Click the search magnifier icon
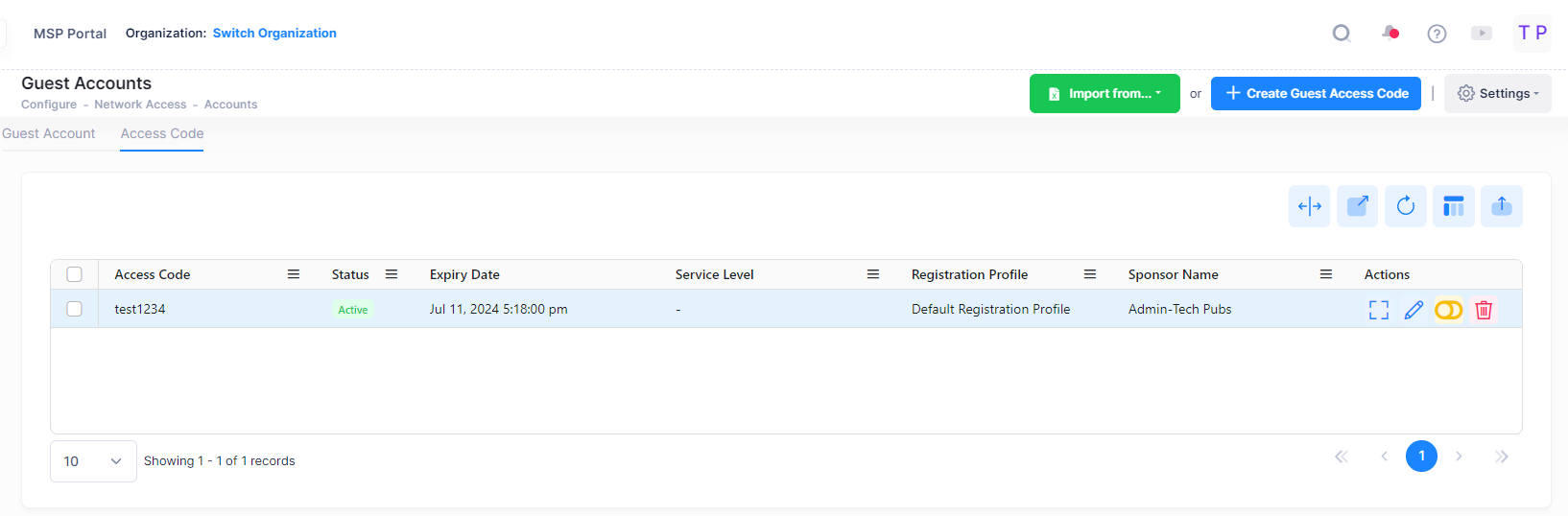This screenshot has width=1568, height=516. click(1341, 34)
